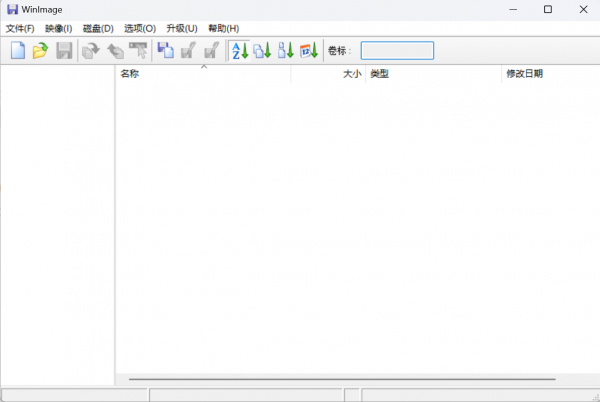Click the write disk toolbar icon

115,50
